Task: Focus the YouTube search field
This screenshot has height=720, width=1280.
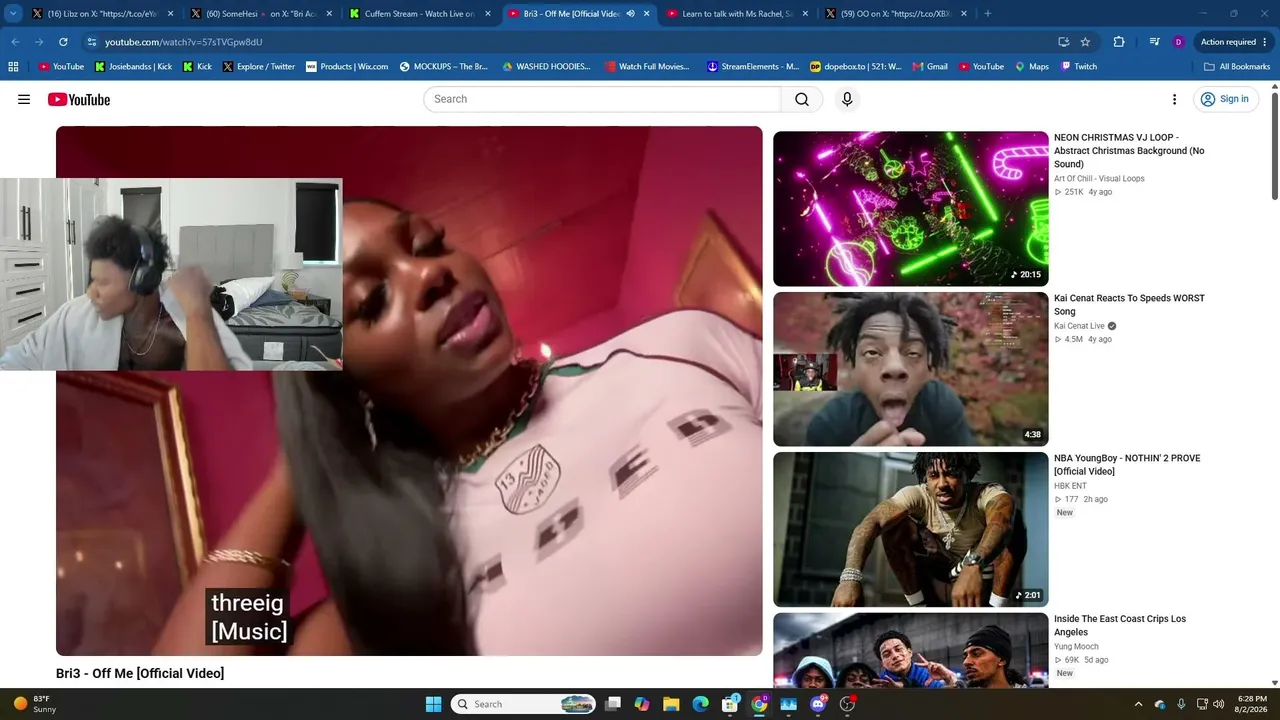Action: (602, 99)
